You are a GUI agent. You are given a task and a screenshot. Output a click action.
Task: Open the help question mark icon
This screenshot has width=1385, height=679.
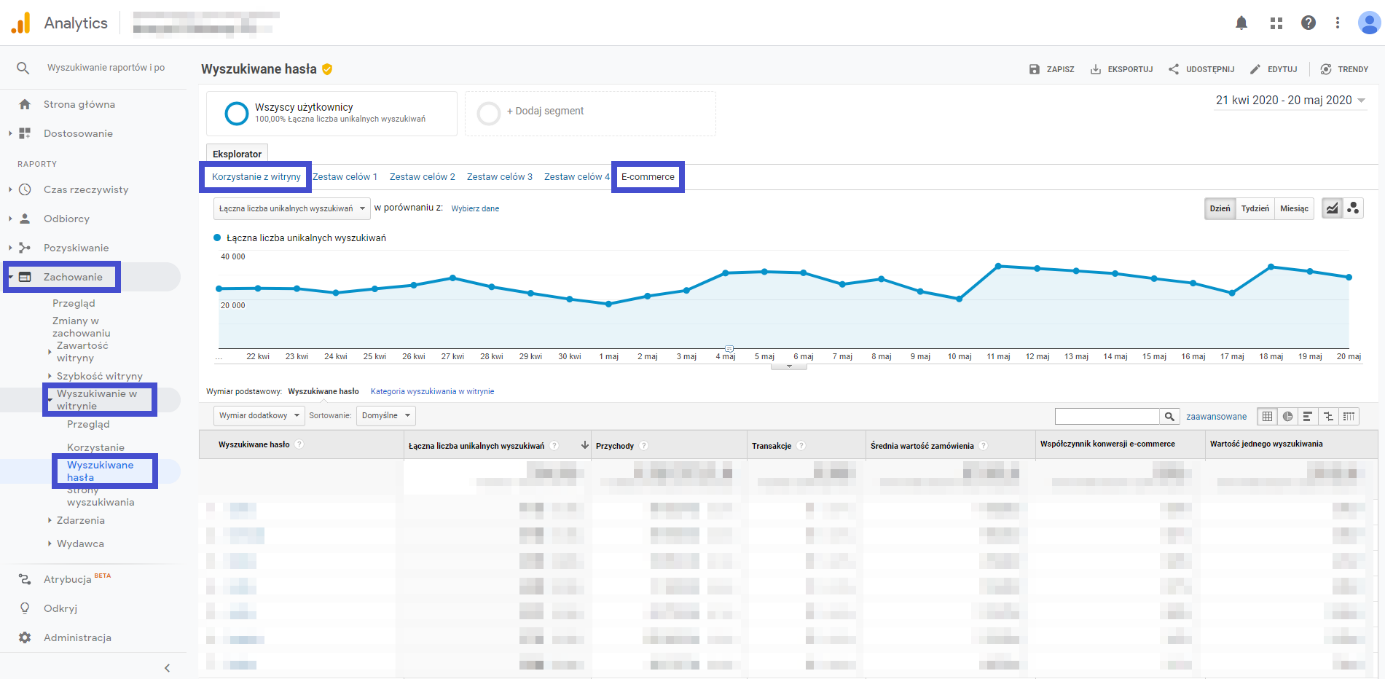coord(1308,23)
